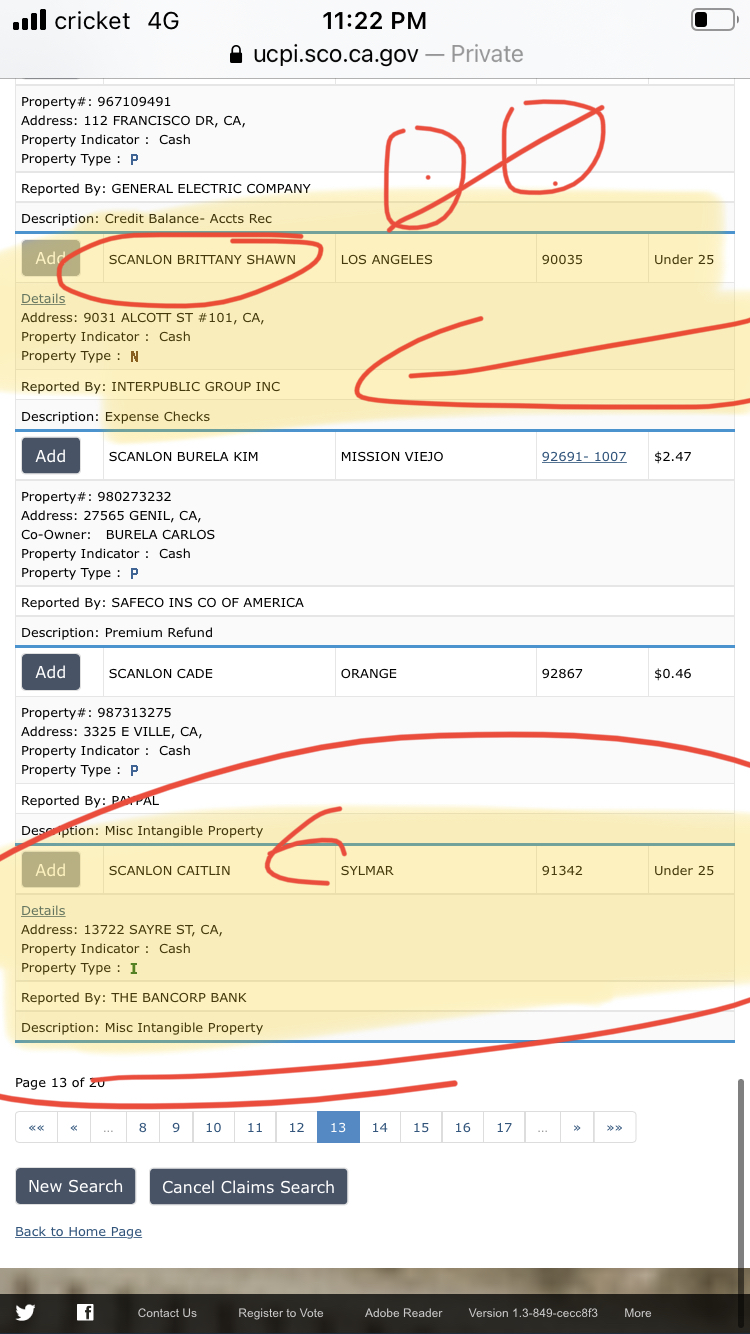Select the $2.47 amount cell
Screen dimensions: 750x1334
coord(691,456)
